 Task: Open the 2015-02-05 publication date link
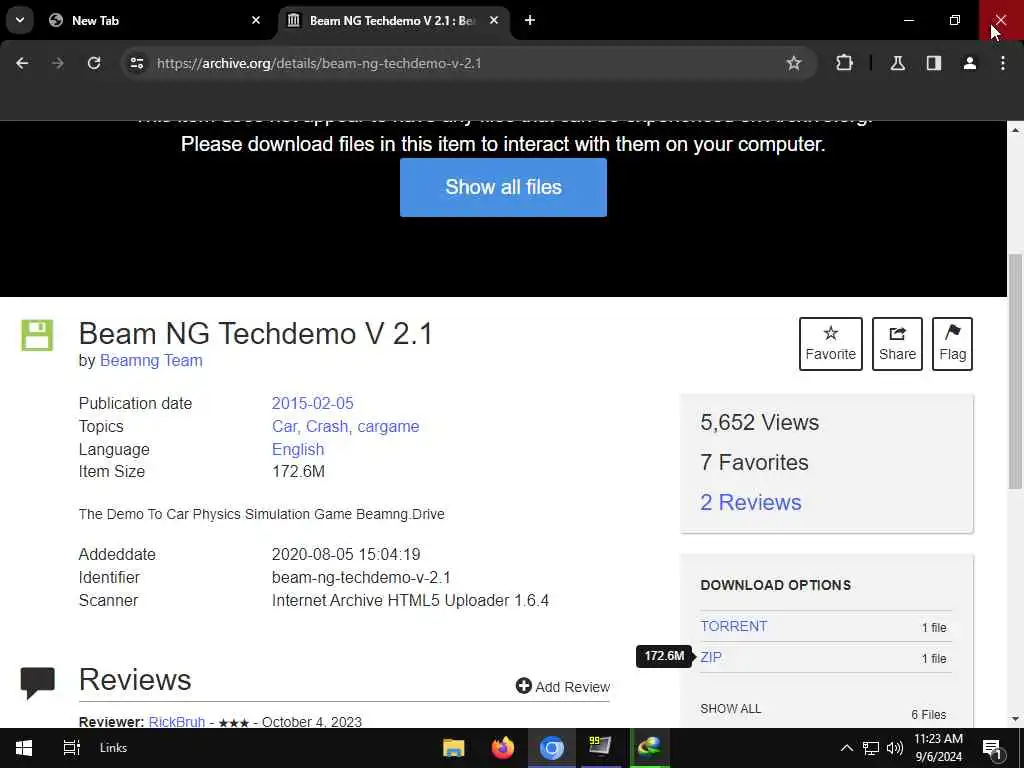click(x=312, y=404)
